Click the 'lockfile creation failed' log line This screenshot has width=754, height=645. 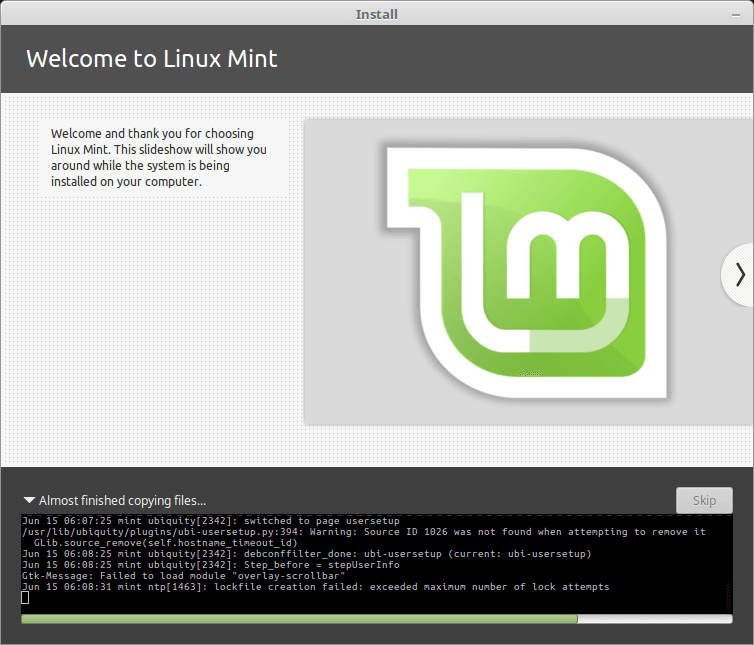(x=315, y=587)
